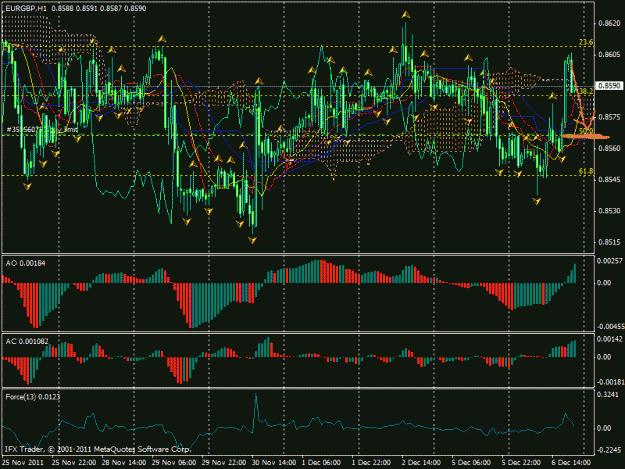Viewport: 625px width, 469px height.
Task: Click the 38.2 Fibonacci level label
Action: pyautogui.click(x=586, y=91)
